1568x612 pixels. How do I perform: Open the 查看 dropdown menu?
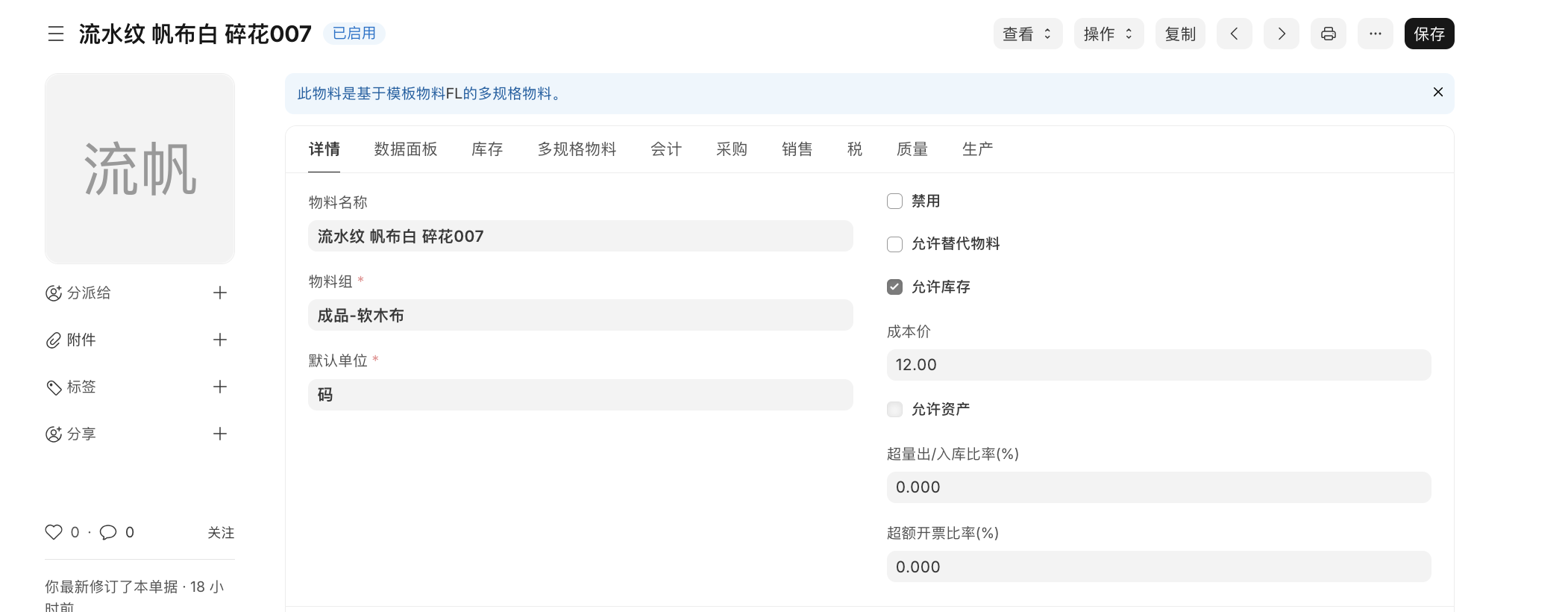tap(1027, 34)
